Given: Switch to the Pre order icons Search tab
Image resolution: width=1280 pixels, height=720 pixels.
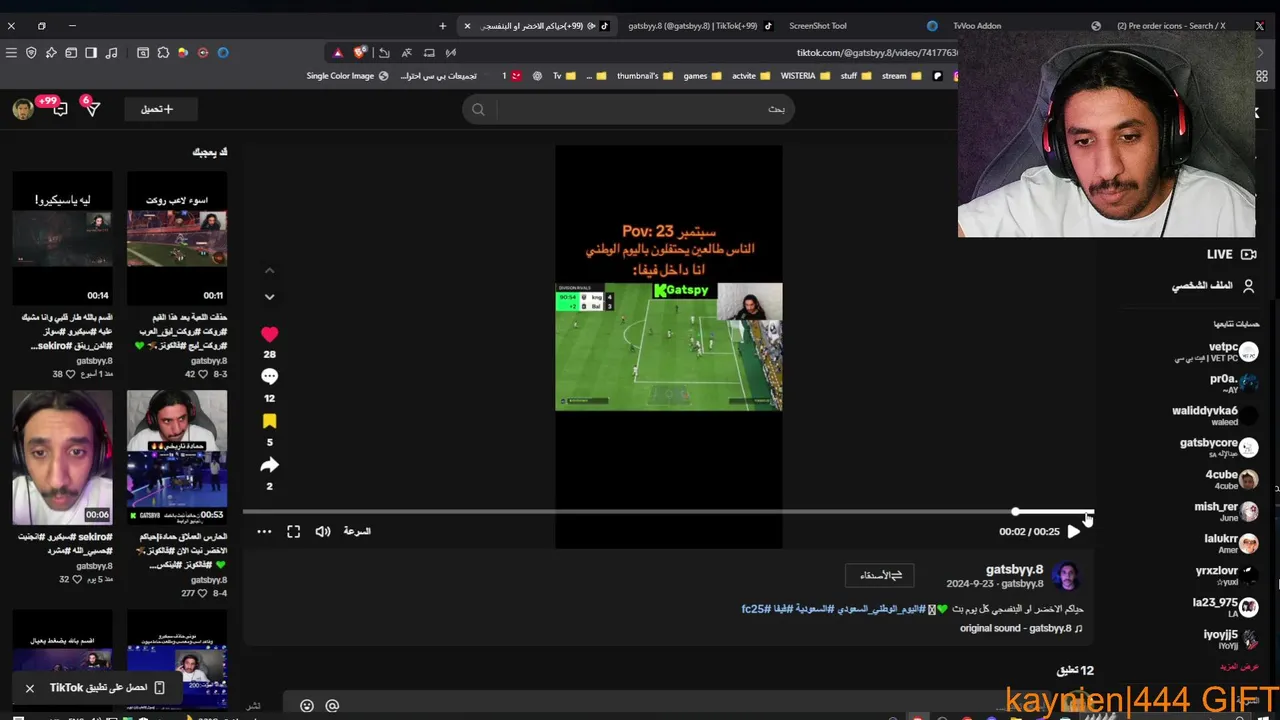Looking at the screenshot, I should 1171,26.
